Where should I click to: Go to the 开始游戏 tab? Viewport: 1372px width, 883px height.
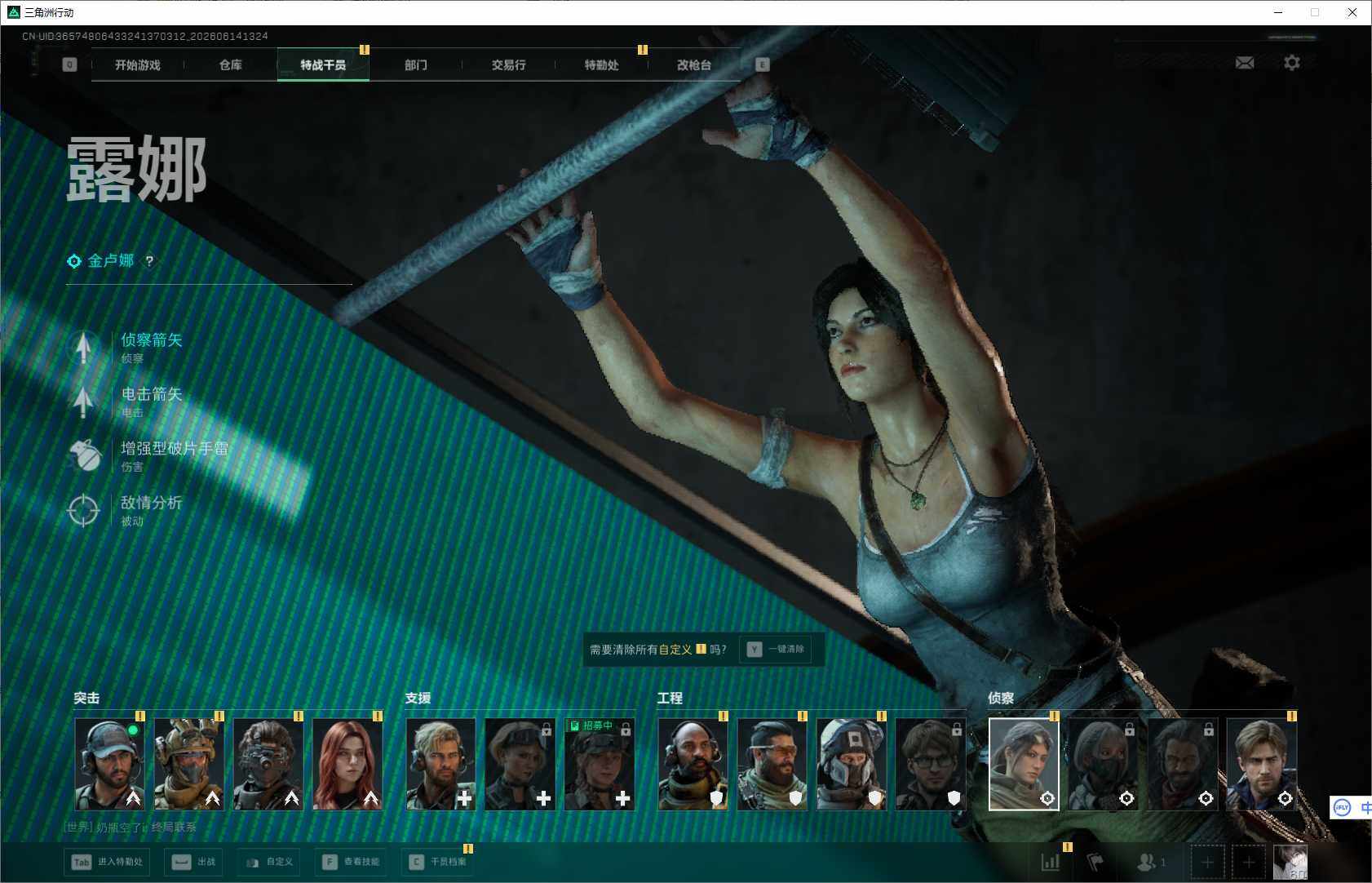138,64
